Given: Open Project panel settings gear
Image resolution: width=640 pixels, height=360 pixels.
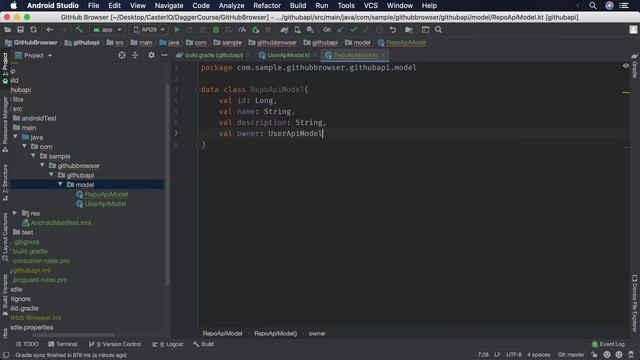Looking at the screenshot, I should click(x=151, y=55).
